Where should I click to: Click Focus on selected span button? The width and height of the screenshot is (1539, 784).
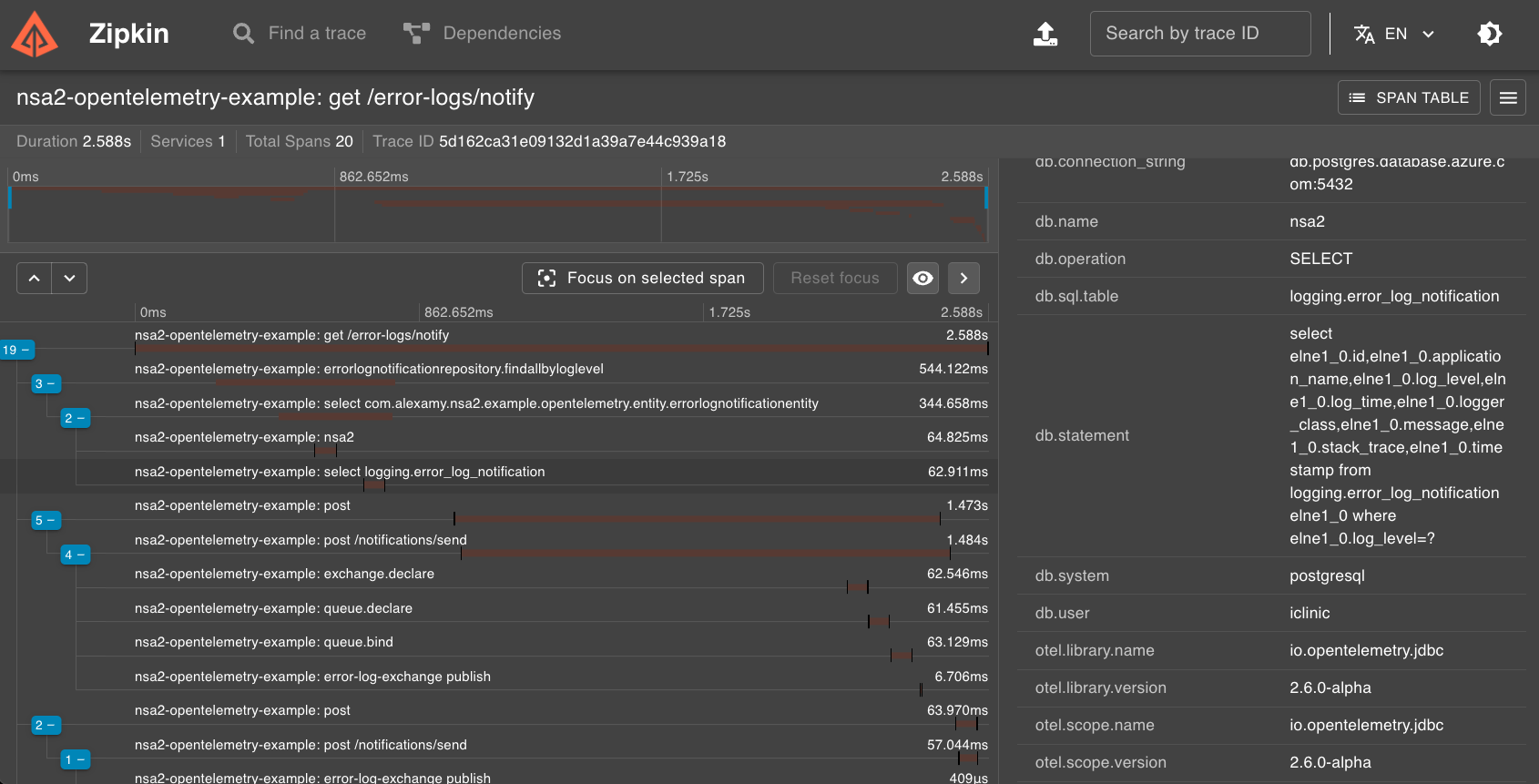[x=643, y=278]
